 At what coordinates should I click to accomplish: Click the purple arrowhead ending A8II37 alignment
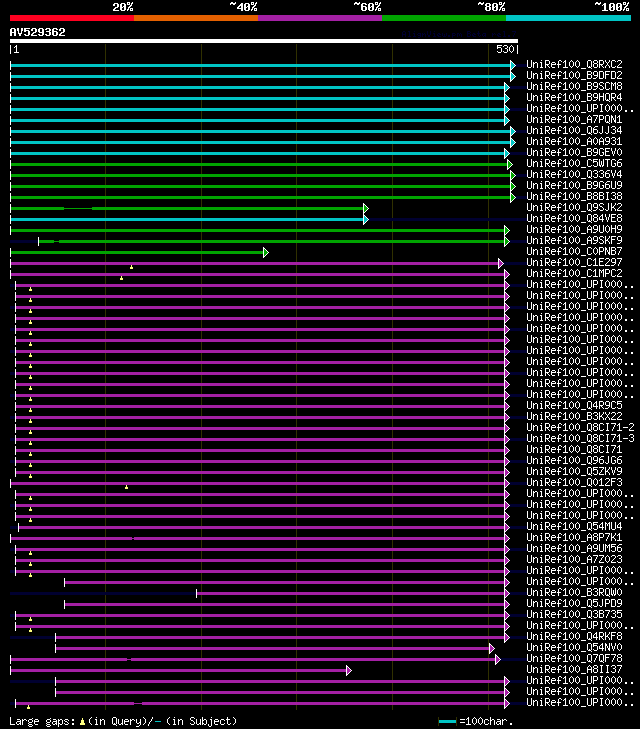pos(349,670)
